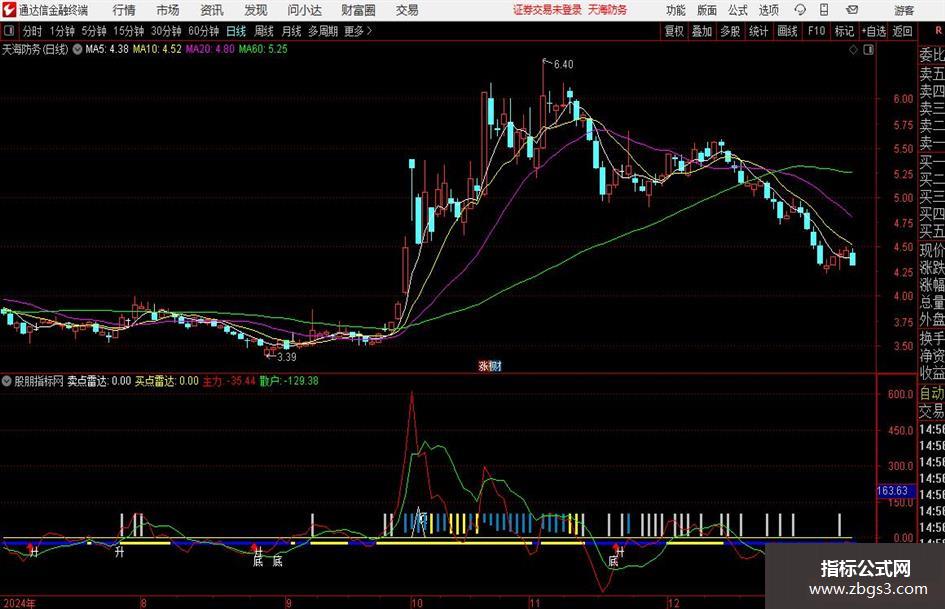Open the 选项 menu
The width and height of the screenshot is (945, 609).
point(769,10)
